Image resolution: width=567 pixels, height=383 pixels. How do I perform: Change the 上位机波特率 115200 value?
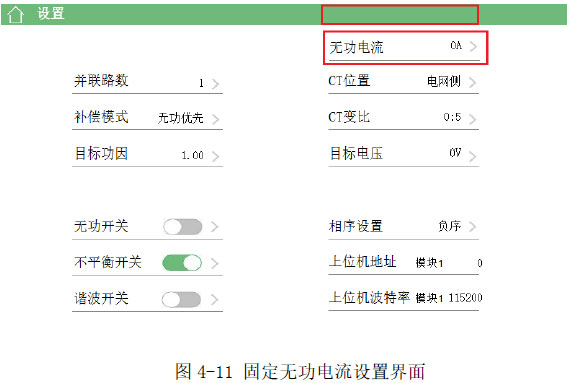coord(465,298)
